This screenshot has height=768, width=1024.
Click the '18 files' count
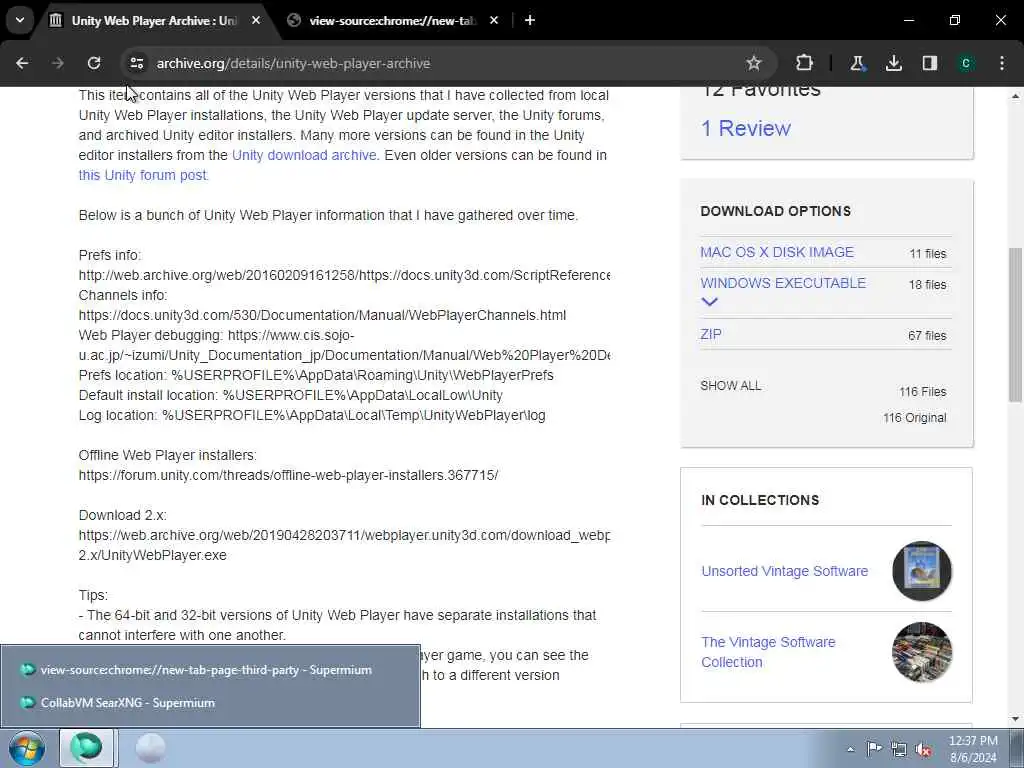[927, 285]
